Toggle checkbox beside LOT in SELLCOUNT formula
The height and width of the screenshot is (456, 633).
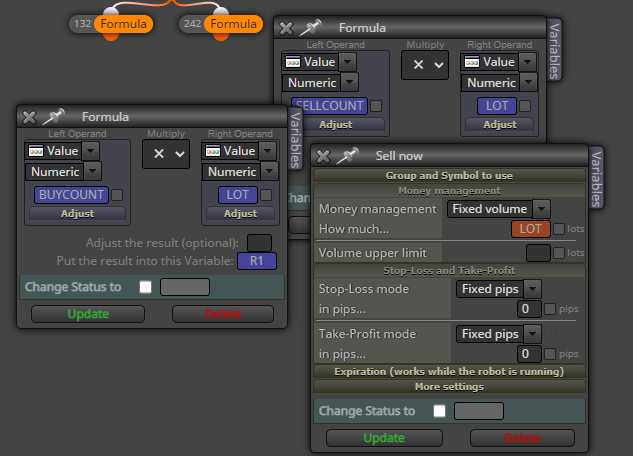pos(525,106)
